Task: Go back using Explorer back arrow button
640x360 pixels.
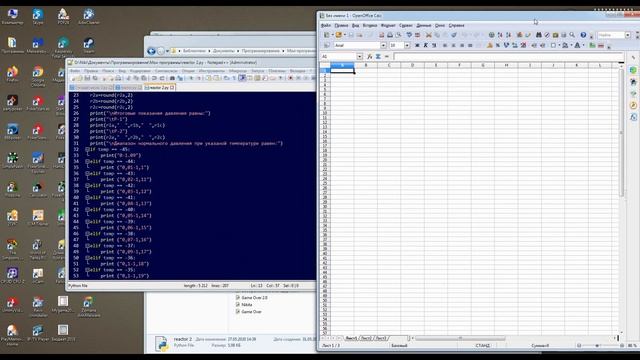Action: (151, 51)
